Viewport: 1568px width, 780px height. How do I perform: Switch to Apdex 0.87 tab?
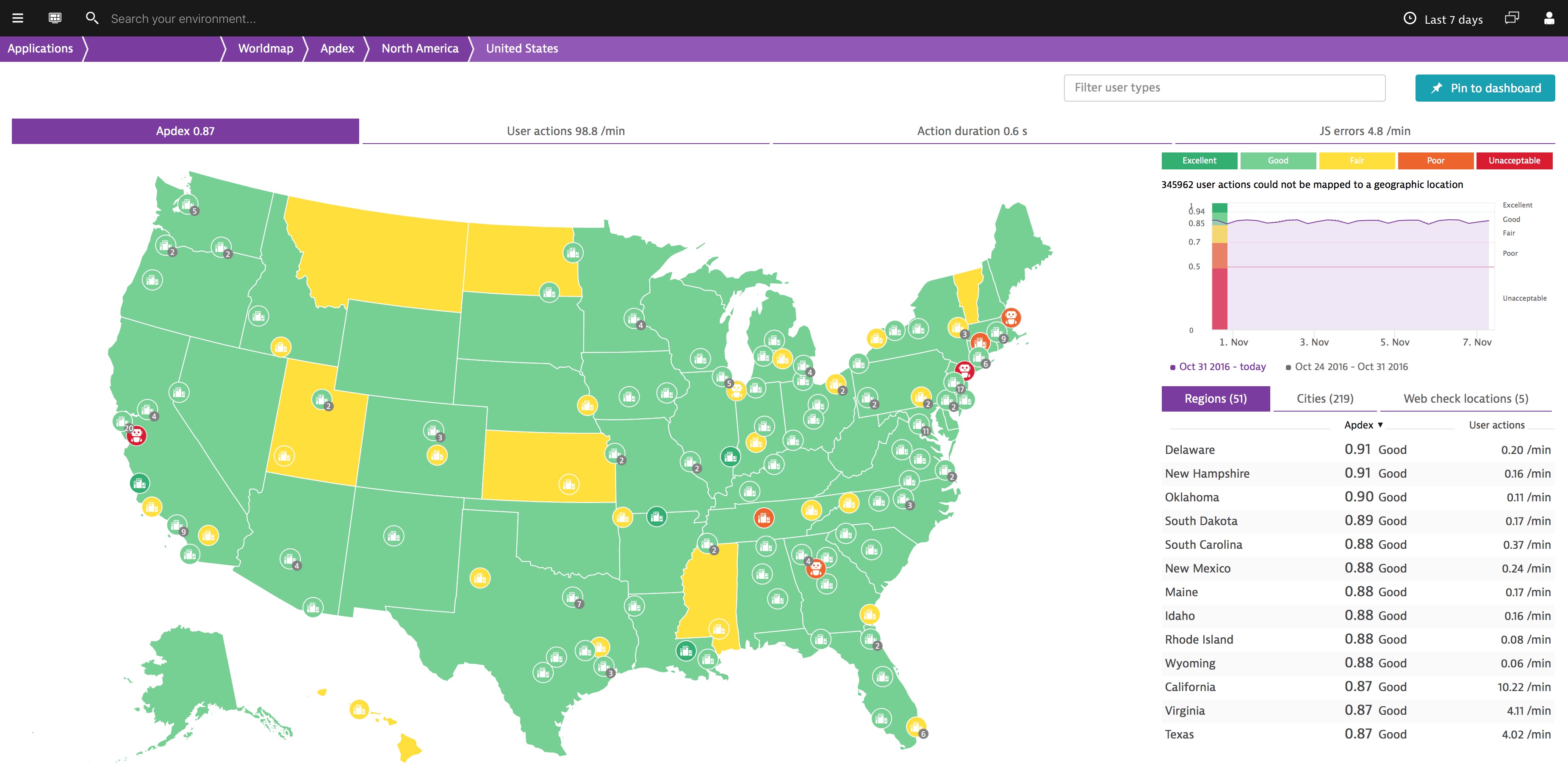point(185,131)
